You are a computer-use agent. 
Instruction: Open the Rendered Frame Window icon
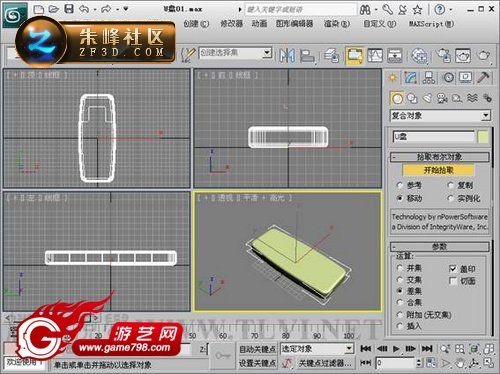[463, 55]
